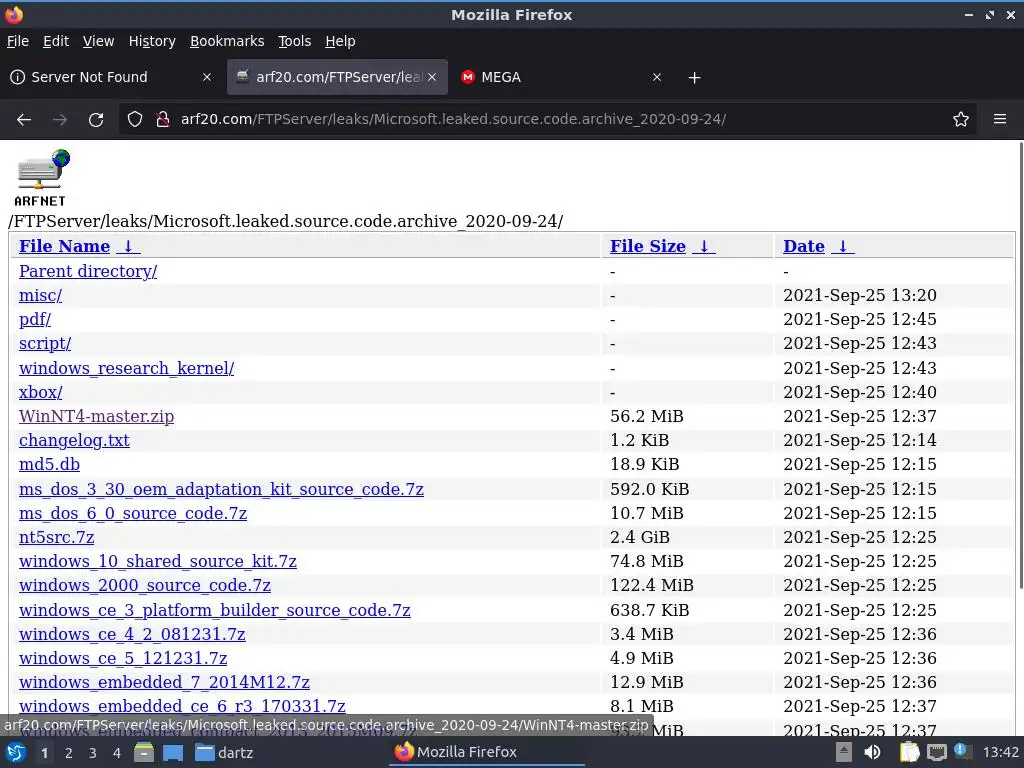
Task: Download windows_ce_3_platform_builder_source_code.7z
Action: (215, 610)
